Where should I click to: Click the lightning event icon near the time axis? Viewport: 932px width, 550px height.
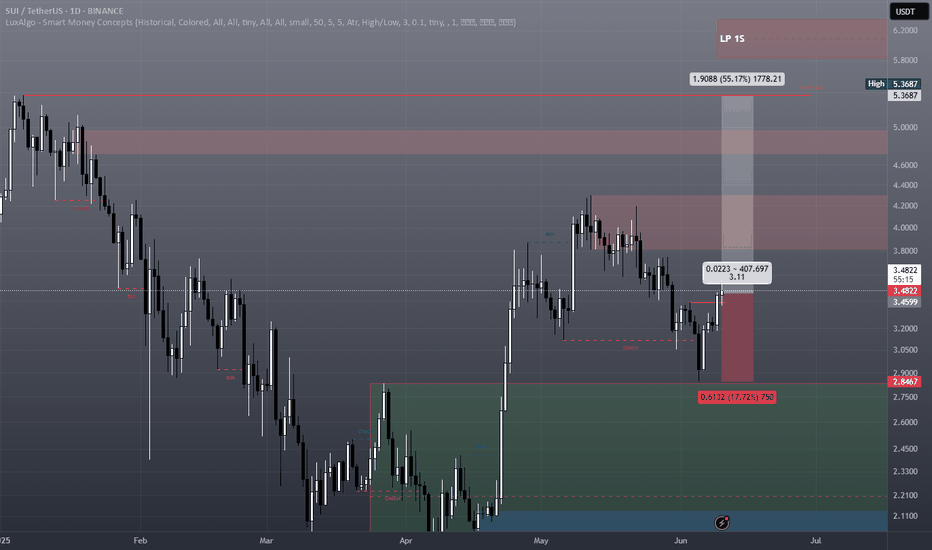point(722,523)
